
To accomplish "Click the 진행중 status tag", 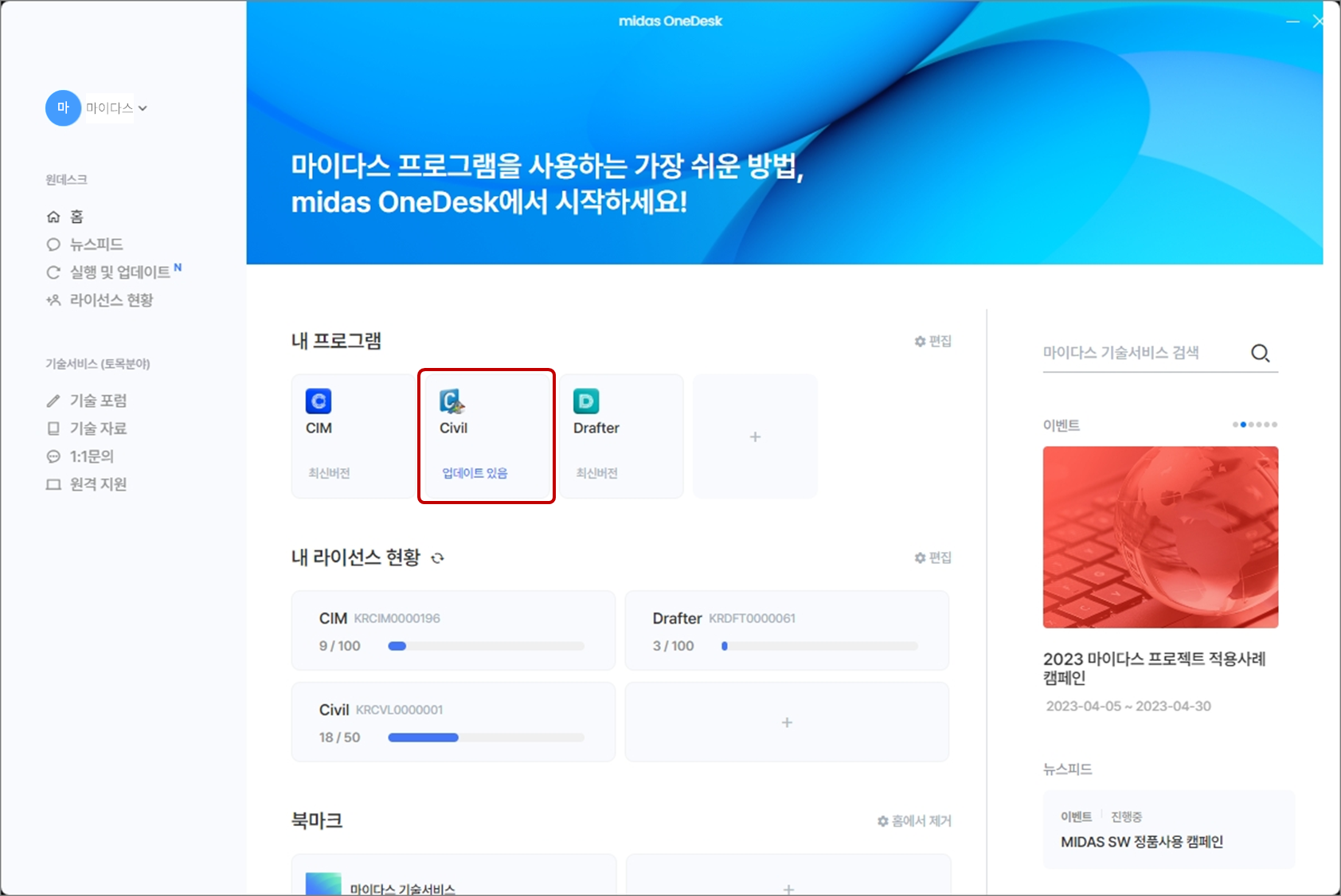I will (1126, 817).
